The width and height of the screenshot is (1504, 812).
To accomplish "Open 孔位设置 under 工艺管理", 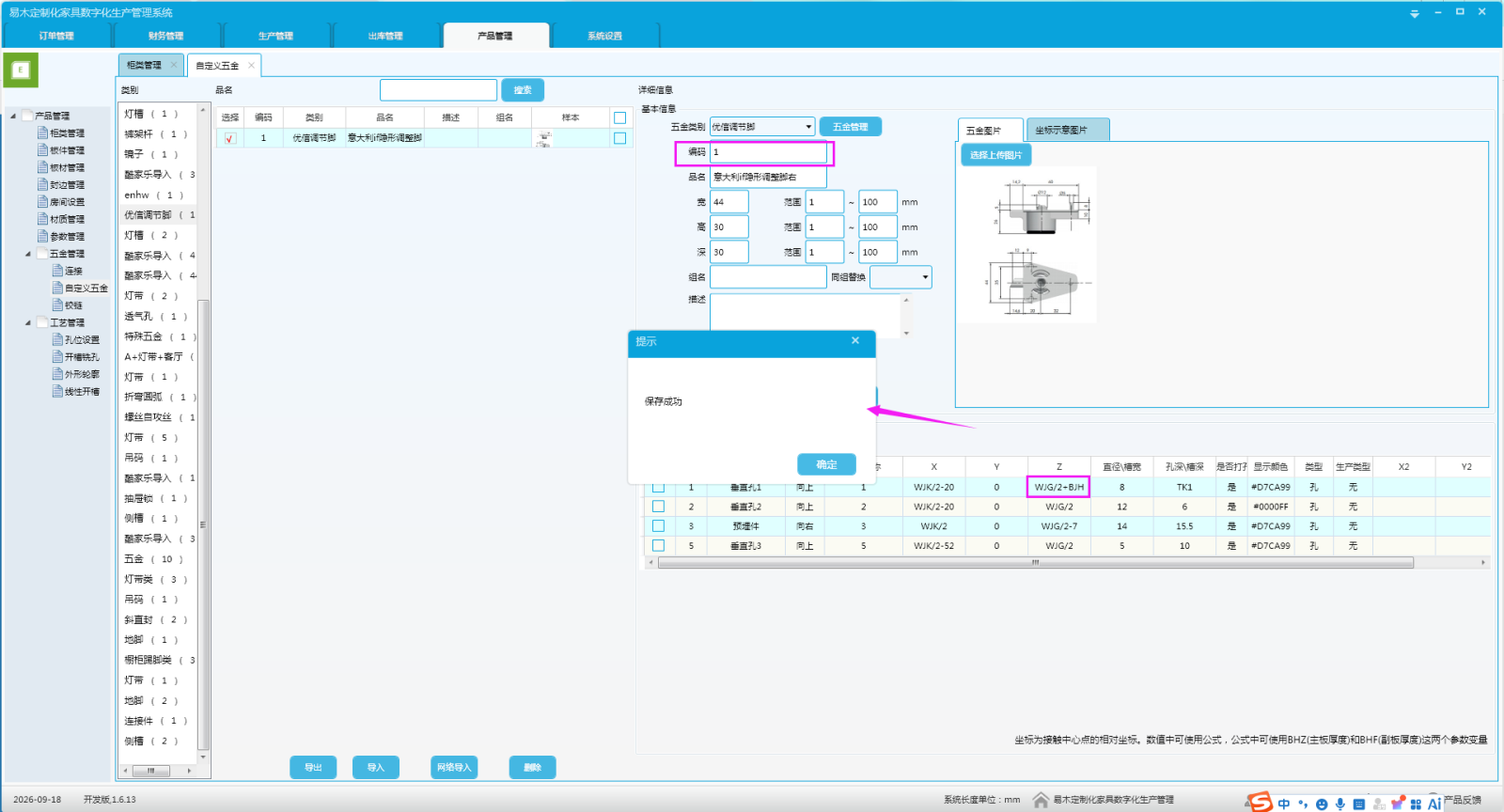I will point(76,339).
